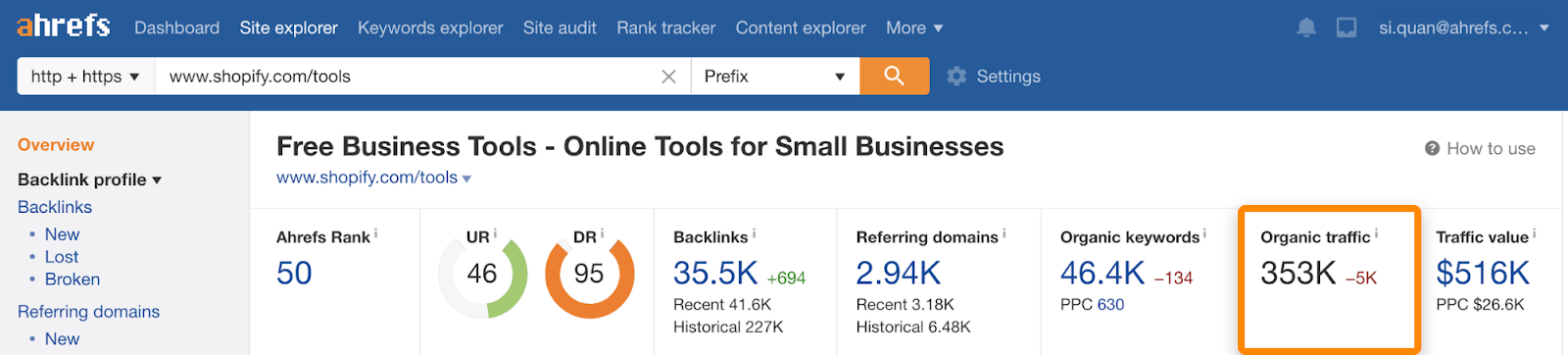
Task: Show the Organic traffic info tooltip
Action: pyautogui.click(x=1376, y=234)
